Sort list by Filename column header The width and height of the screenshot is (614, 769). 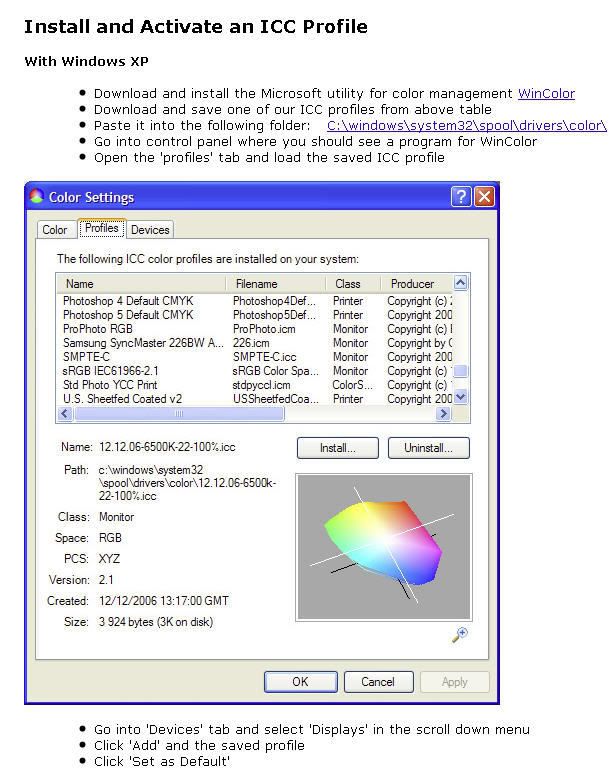click(x=275, y=284)
